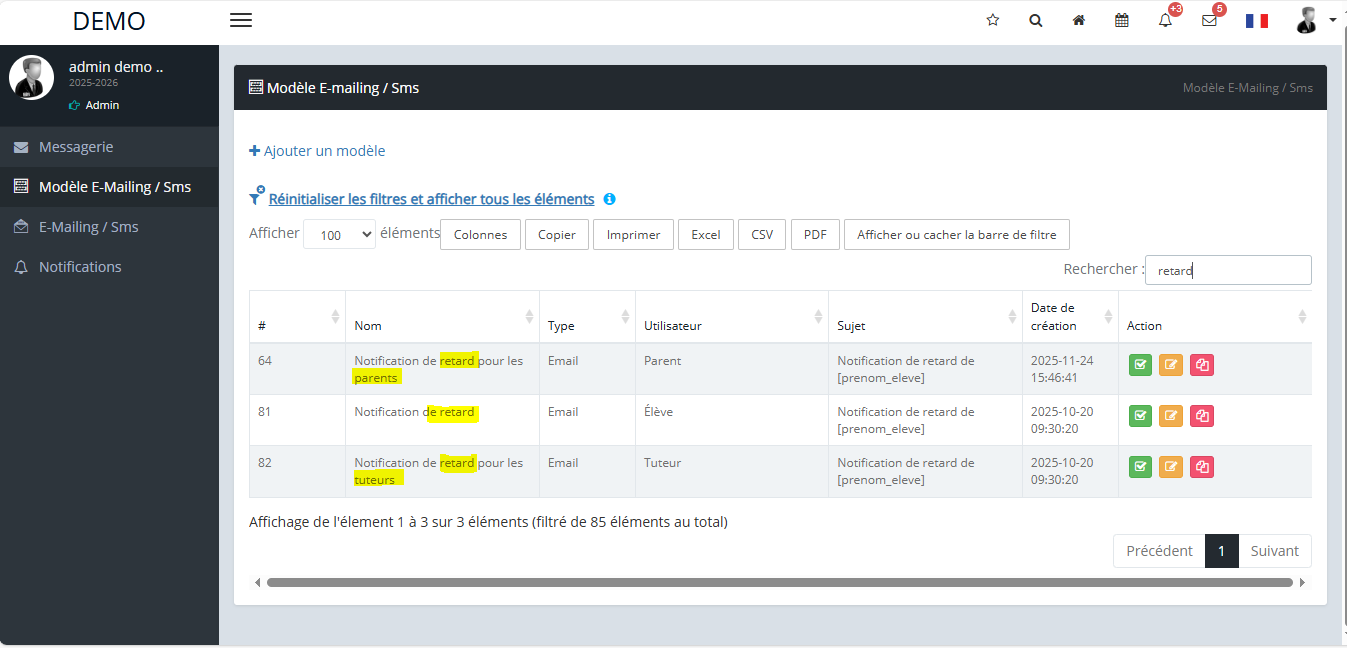Open the French flag language selector
Image resolution: width=1347 pixels, height=648 pixels.
[1257, 20]
